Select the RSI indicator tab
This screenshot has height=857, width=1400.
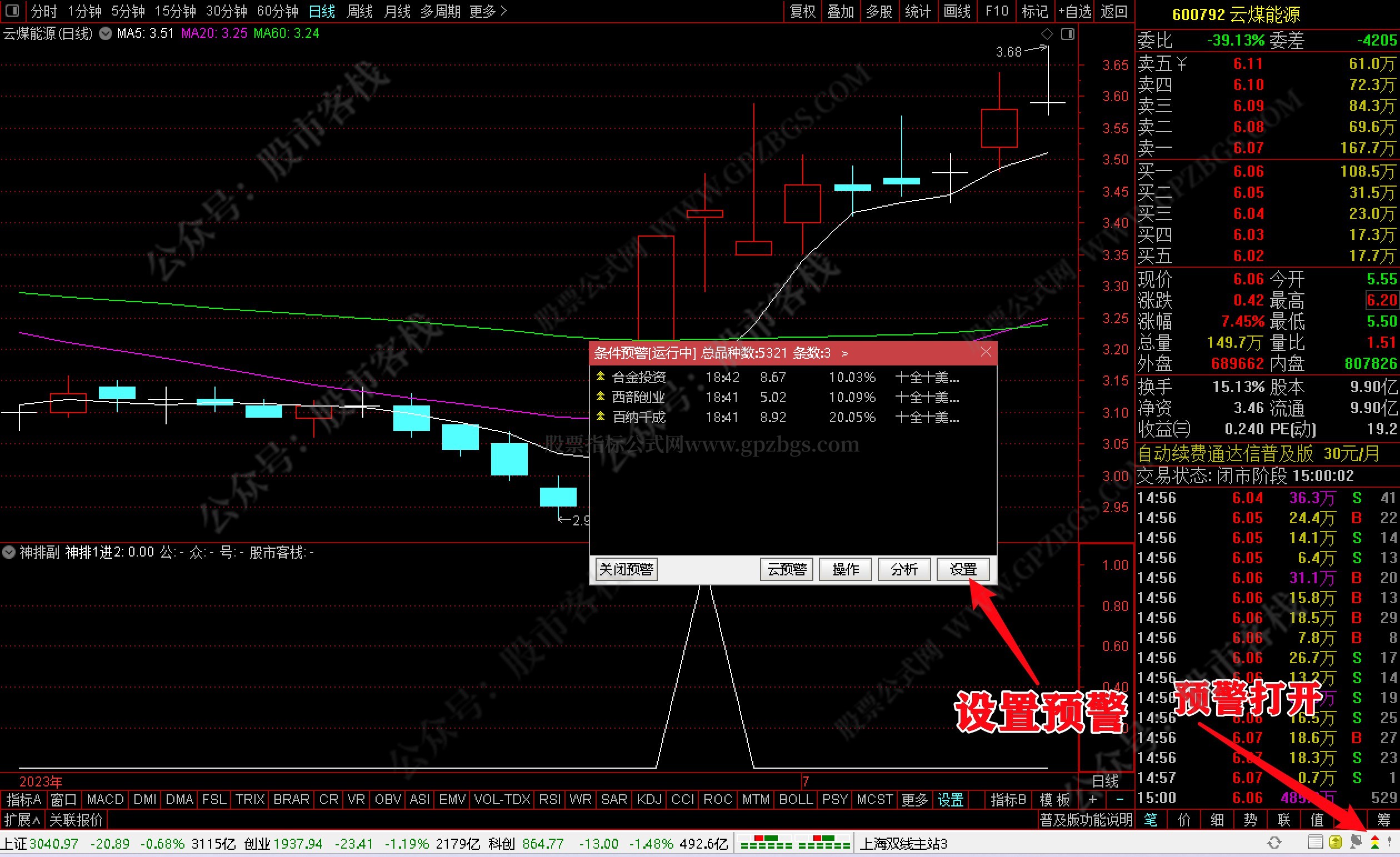click(550, 800)
